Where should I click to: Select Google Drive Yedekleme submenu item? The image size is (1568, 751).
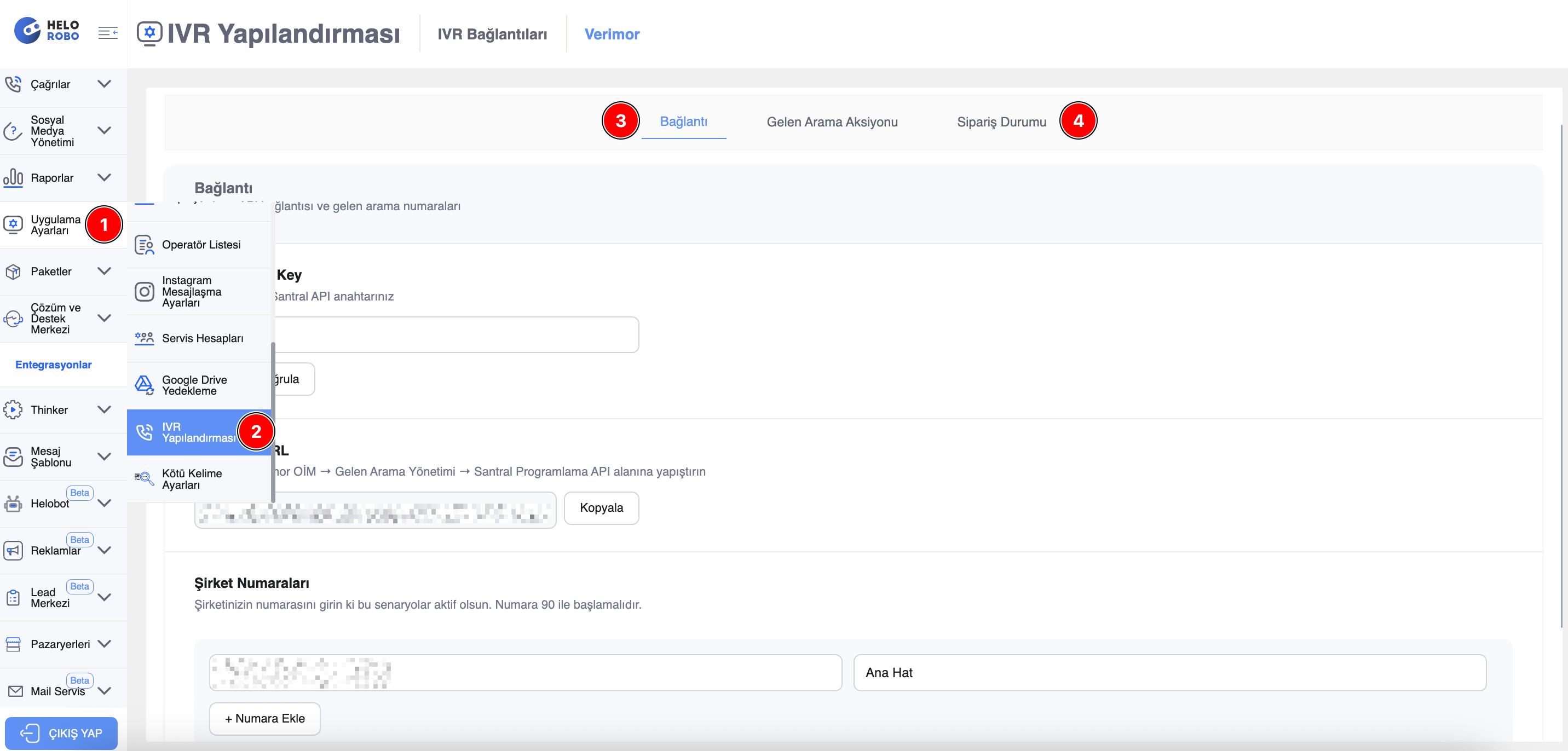(198, 385)
